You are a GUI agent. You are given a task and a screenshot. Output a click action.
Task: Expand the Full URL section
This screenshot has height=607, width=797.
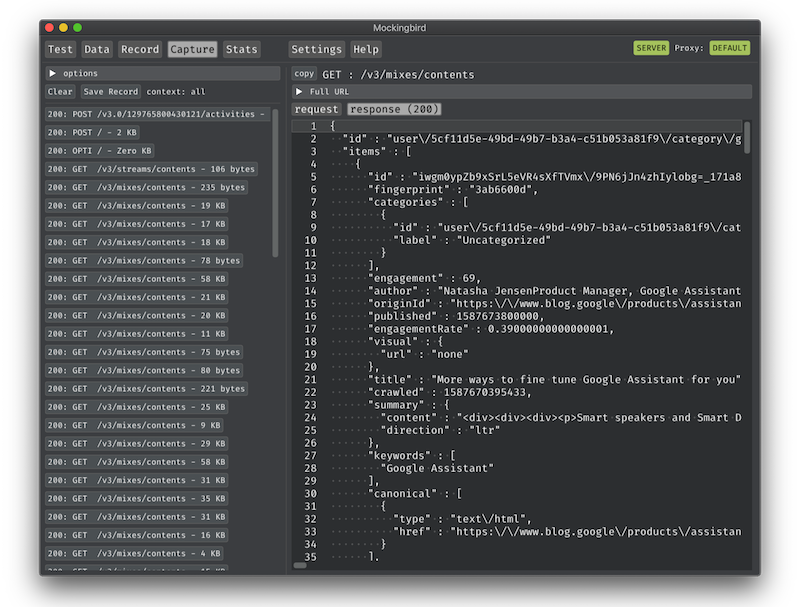299,92
